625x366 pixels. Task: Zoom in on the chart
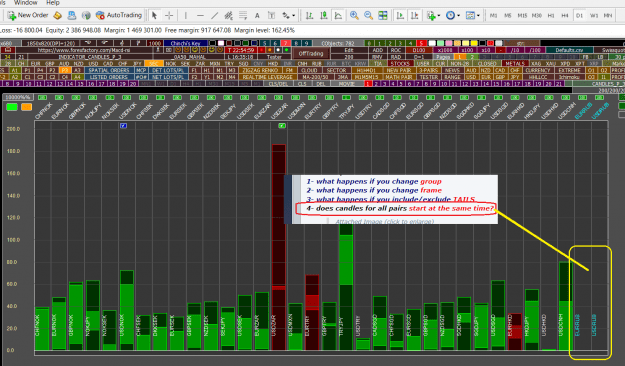(x=354, y=16)
